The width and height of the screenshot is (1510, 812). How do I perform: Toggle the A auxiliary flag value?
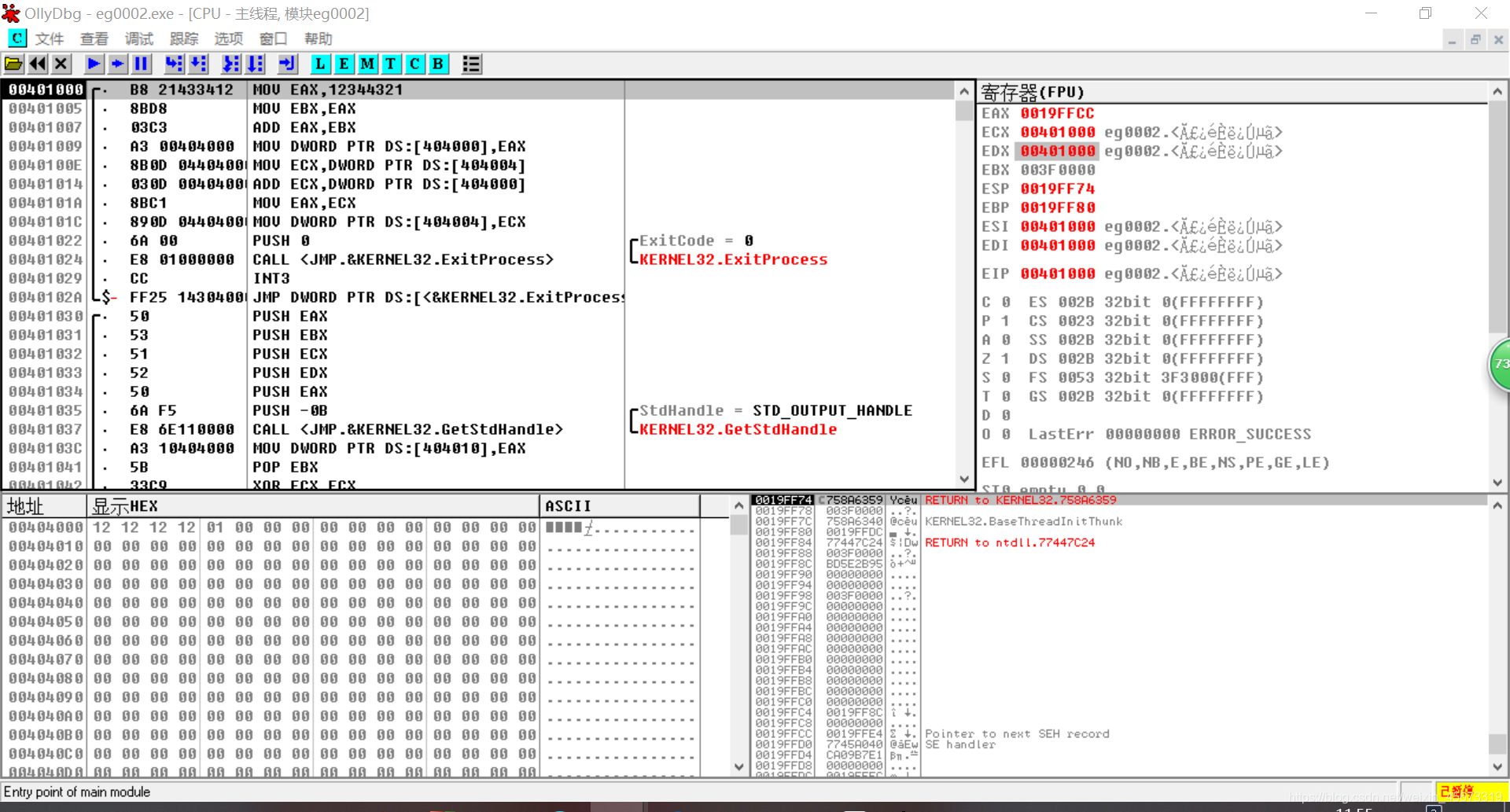[x=1006, y=340]
